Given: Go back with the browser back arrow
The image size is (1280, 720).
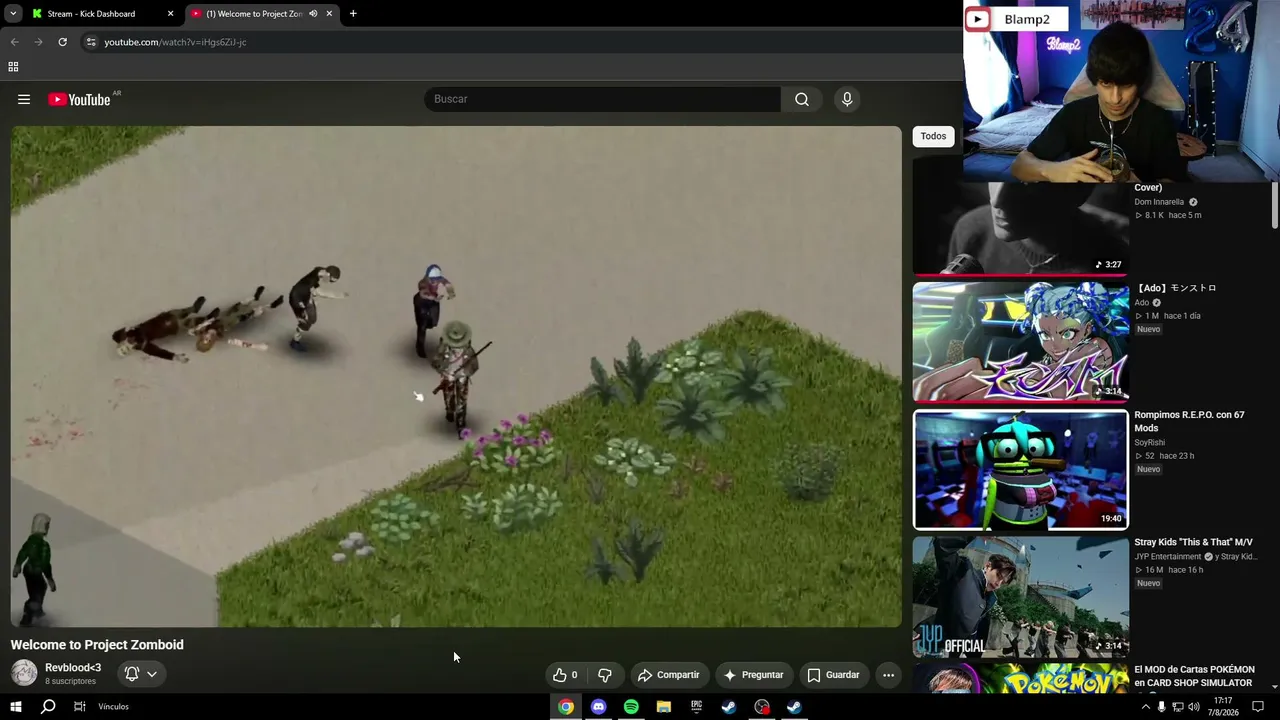Looking at the screenshot, I should 14,42.
